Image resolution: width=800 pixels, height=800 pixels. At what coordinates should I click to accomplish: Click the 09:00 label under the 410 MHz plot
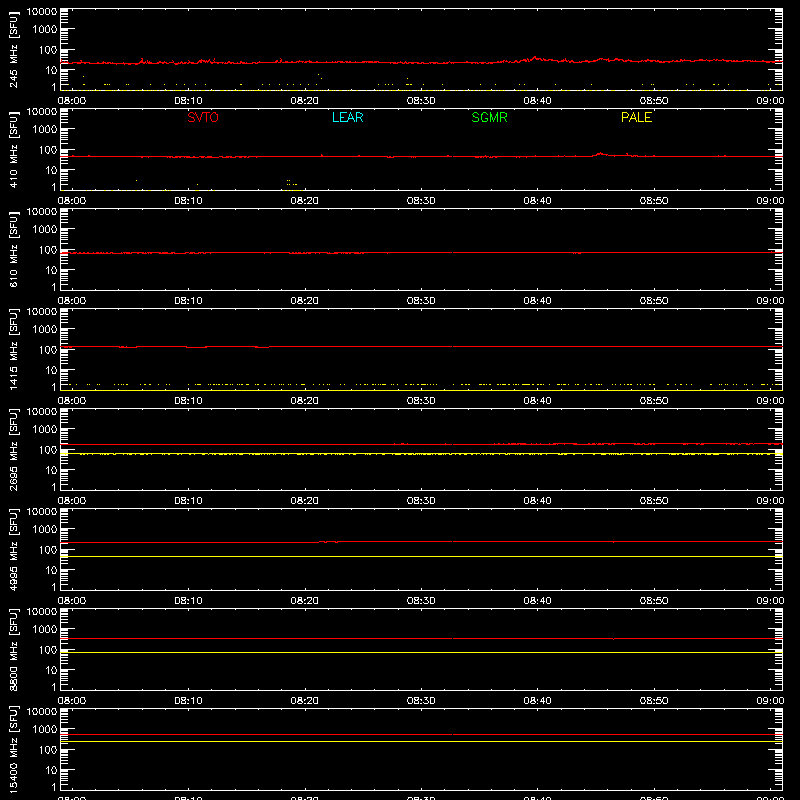point(770,201)
